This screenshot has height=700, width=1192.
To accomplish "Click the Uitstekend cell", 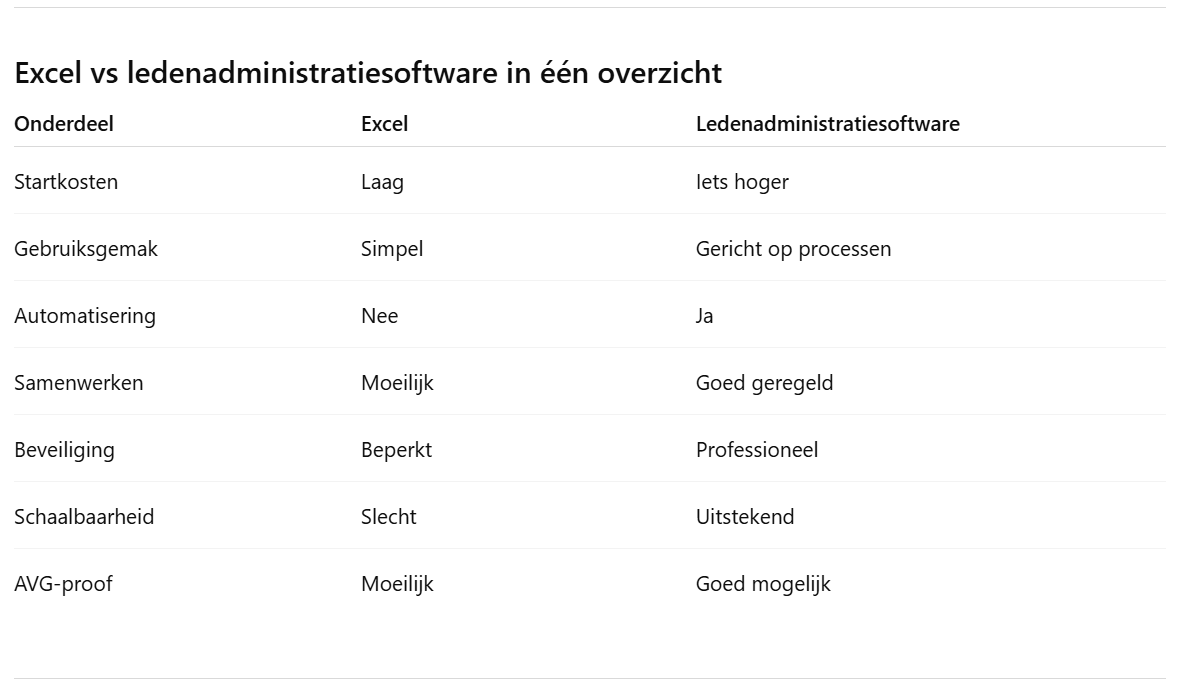I will (745, 517).
